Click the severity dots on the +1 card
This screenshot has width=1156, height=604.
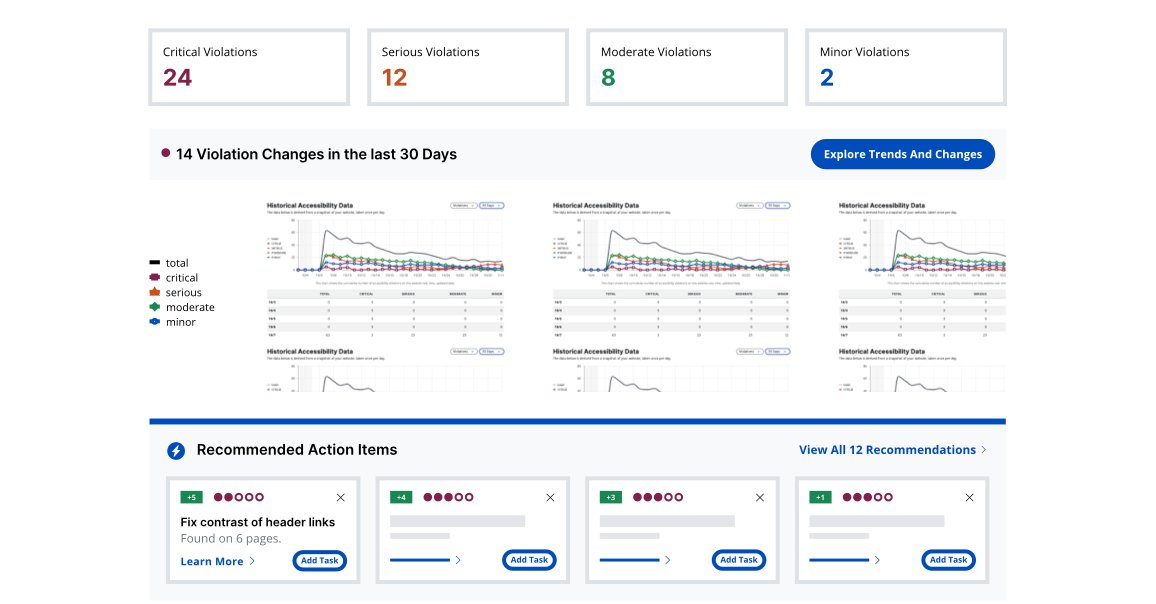(868, 498)
